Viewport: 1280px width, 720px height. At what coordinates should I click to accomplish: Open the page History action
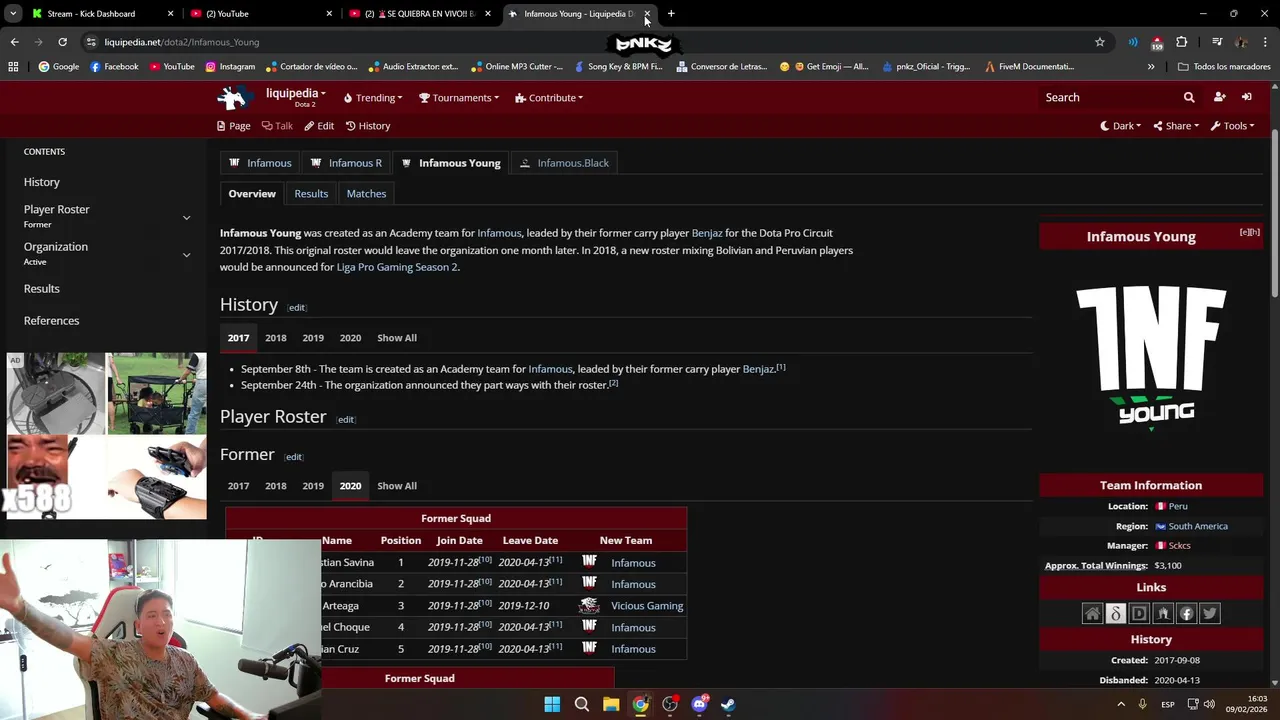(368, 126)
